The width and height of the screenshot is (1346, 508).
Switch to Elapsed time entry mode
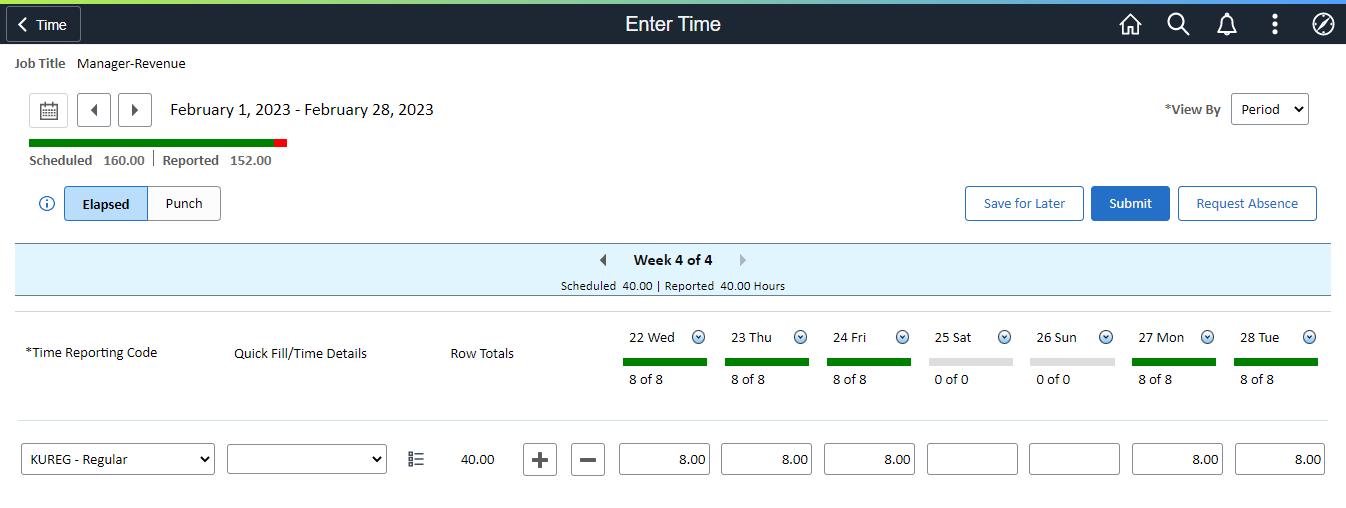[106, 204]
